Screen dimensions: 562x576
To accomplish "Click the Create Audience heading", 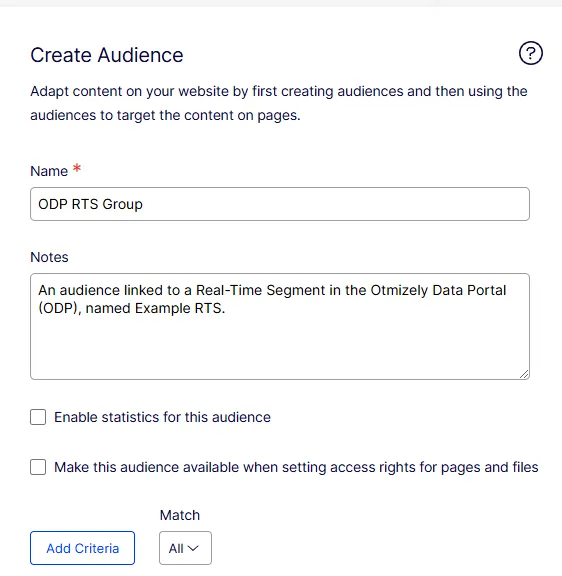I will pos(107,55).
